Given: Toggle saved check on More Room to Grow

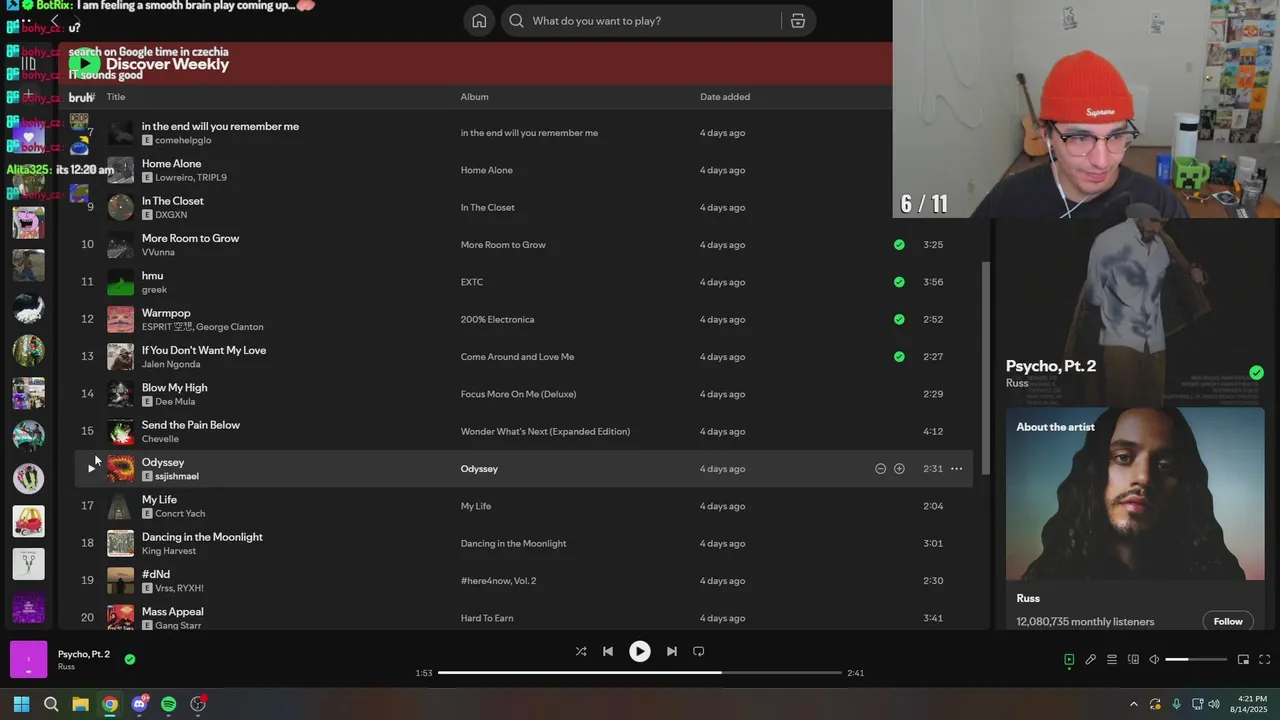Looking at the screenshot, I should (x=899, y=245).
